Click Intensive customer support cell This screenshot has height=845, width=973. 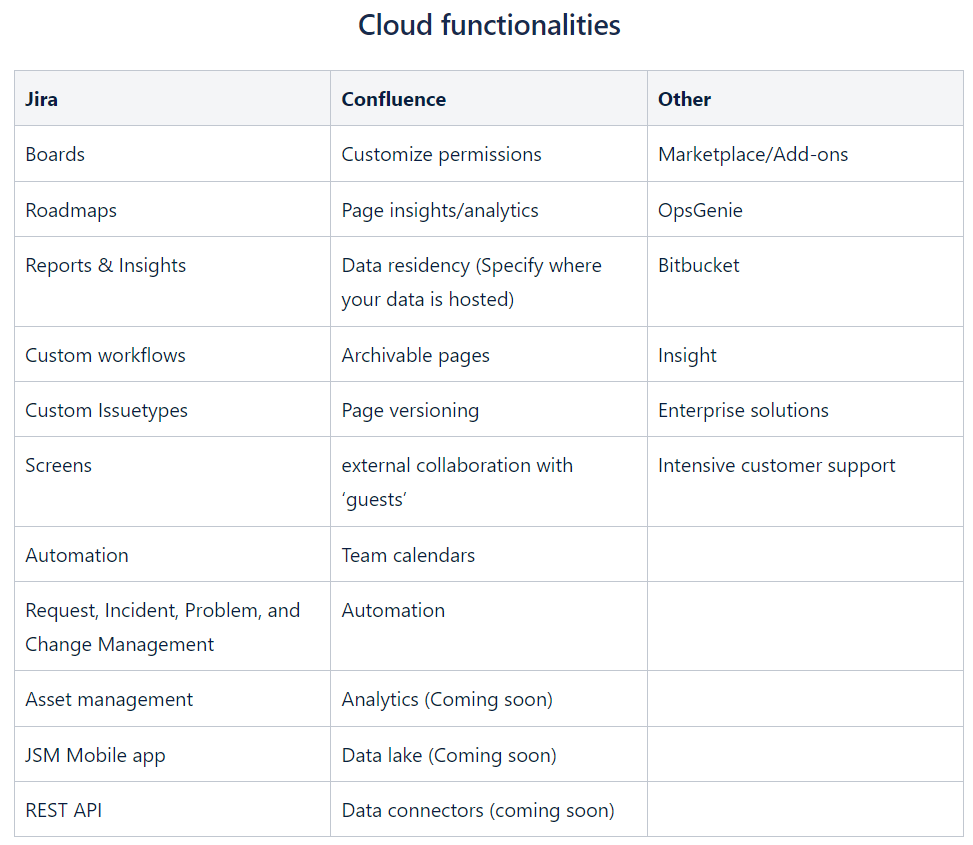pyautogui.click(x=805, y=481)
